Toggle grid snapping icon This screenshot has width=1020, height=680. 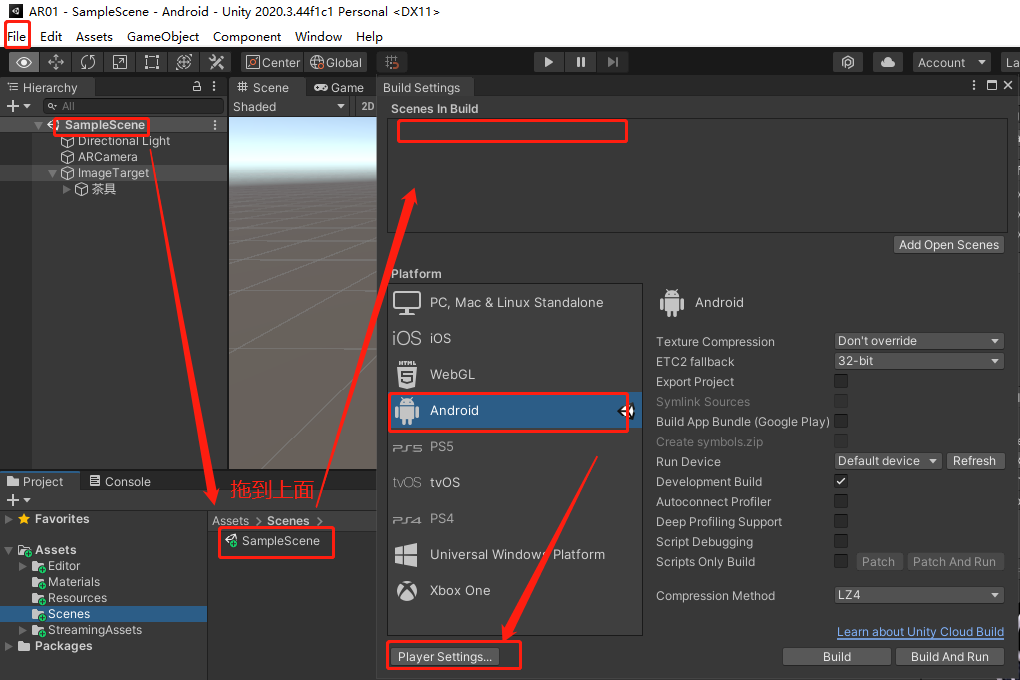coord(392,62)
